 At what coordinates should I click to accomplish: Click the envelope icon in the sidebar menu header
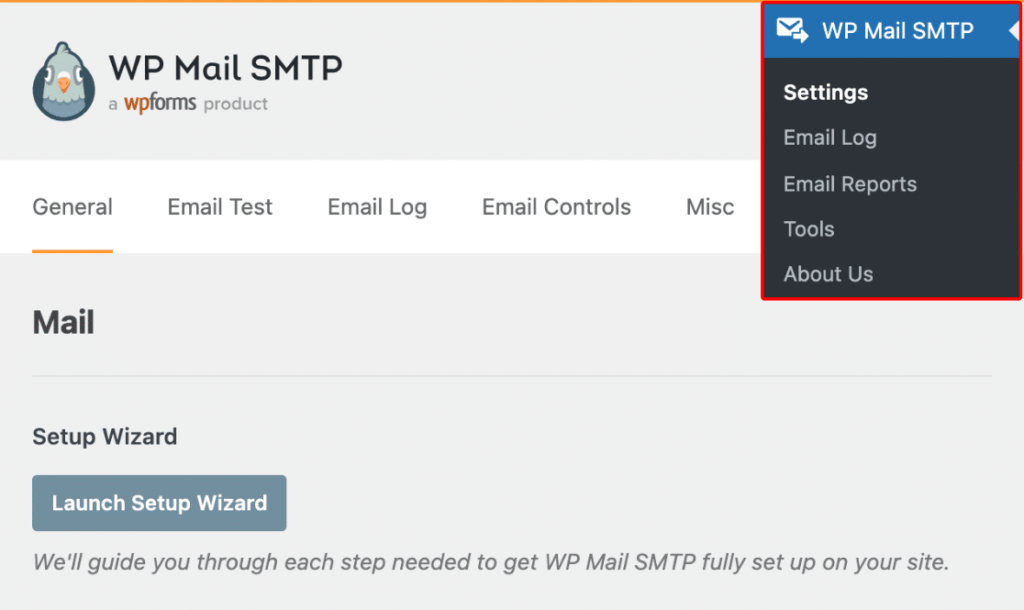point(792,30)
